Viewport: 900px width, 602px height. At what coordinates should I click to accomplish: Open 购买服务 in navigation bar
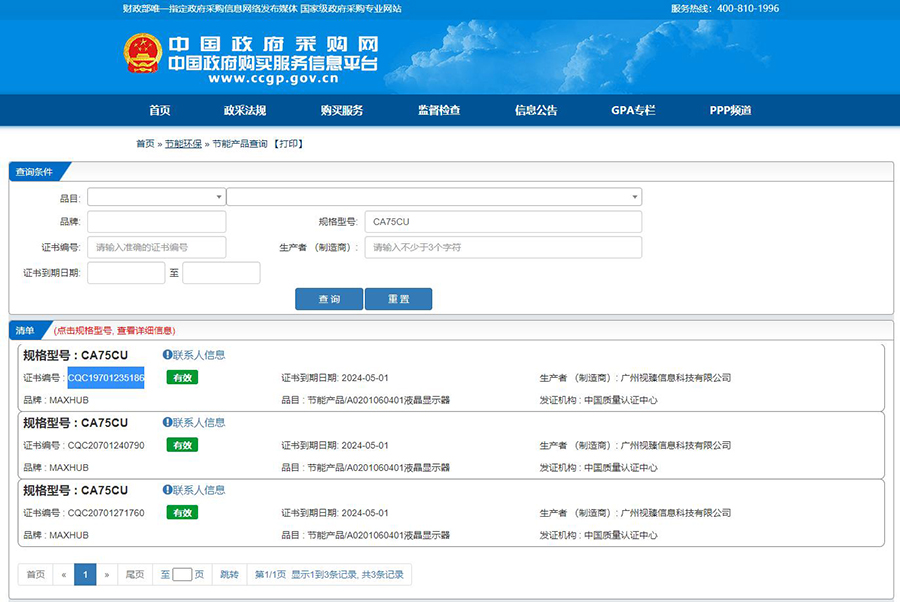click(x=341, y=111)
